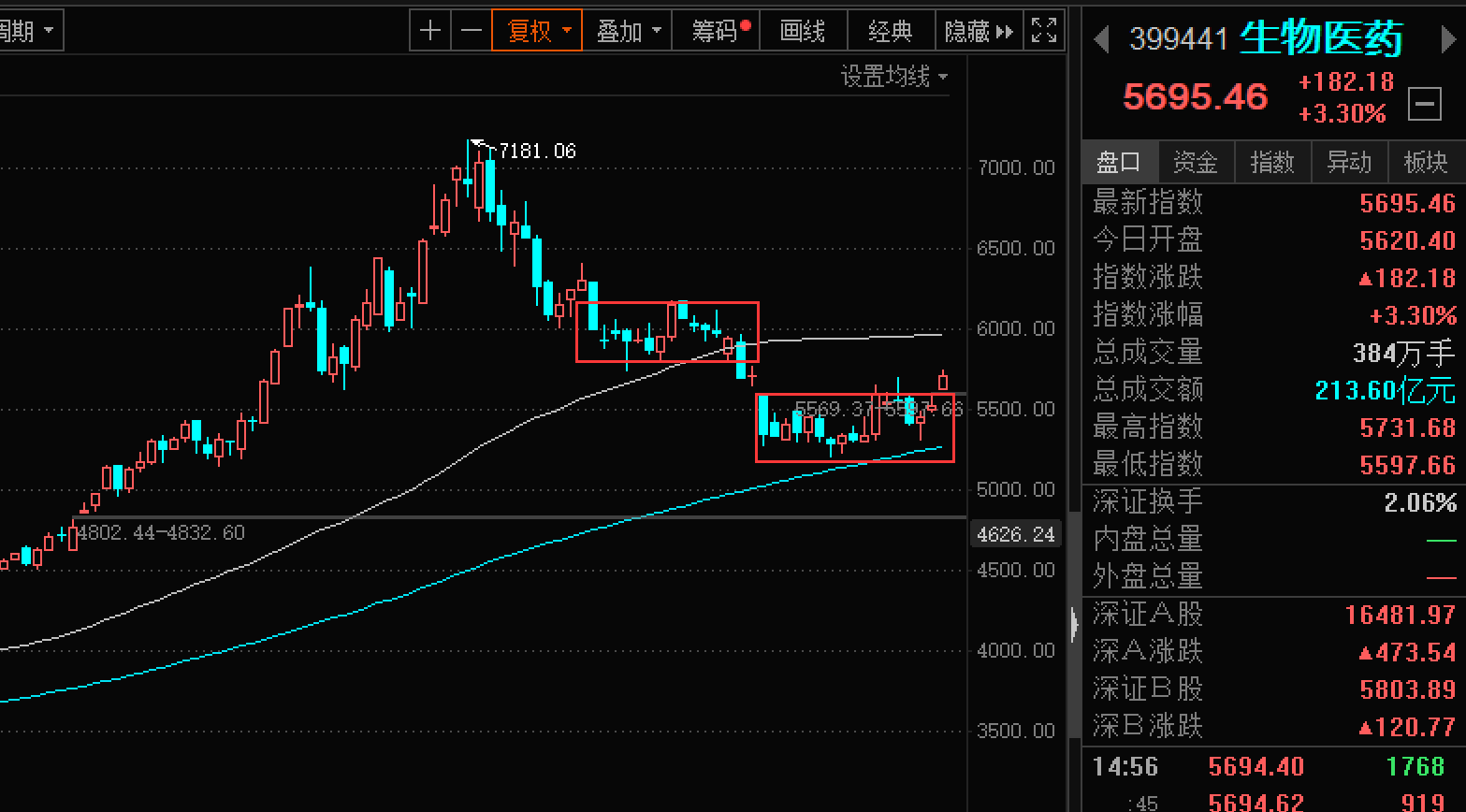The height and width of the screenshot is (812, 1466).
Task: Select the 总成交额 213.60亿元 row
Action: coord(1274,390)
